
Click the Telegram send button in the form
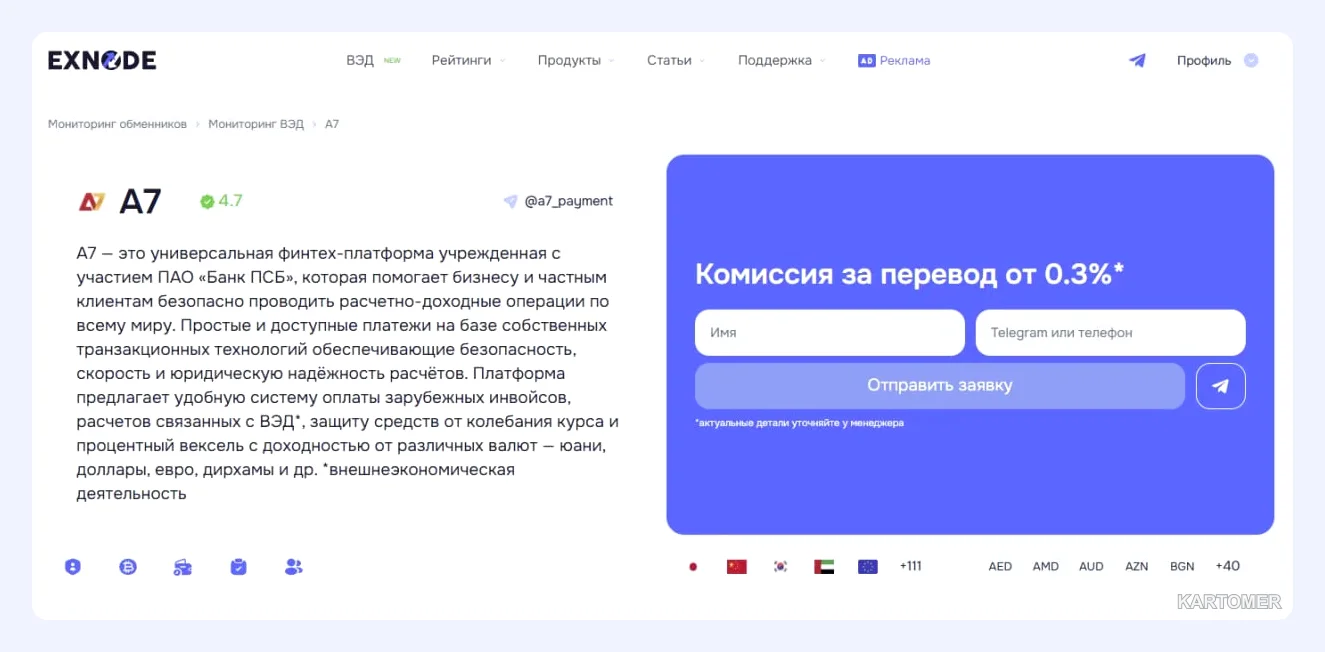(x=1221, y=386)
